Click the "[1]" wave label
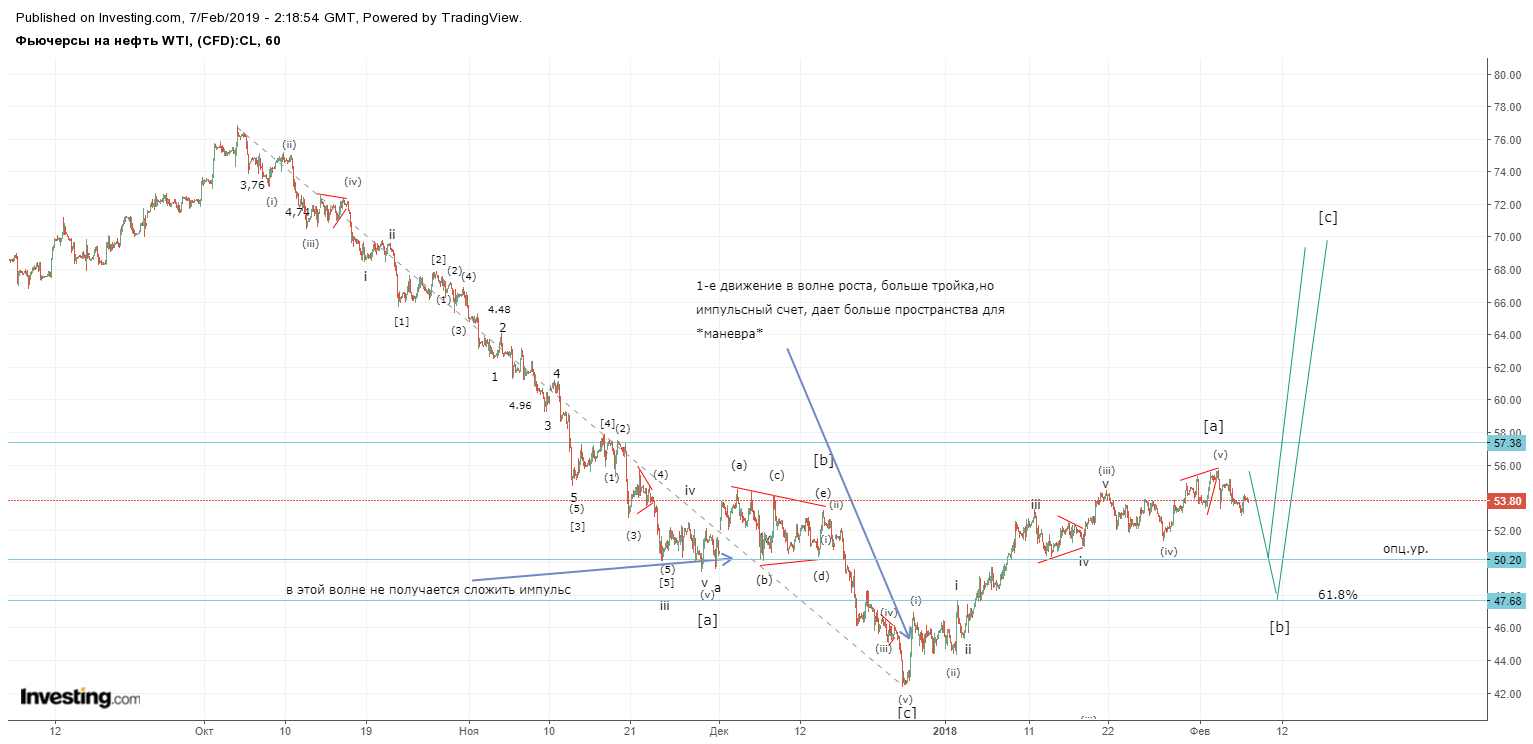Screen dimensions: 1533x744 (x=401, y=321)
